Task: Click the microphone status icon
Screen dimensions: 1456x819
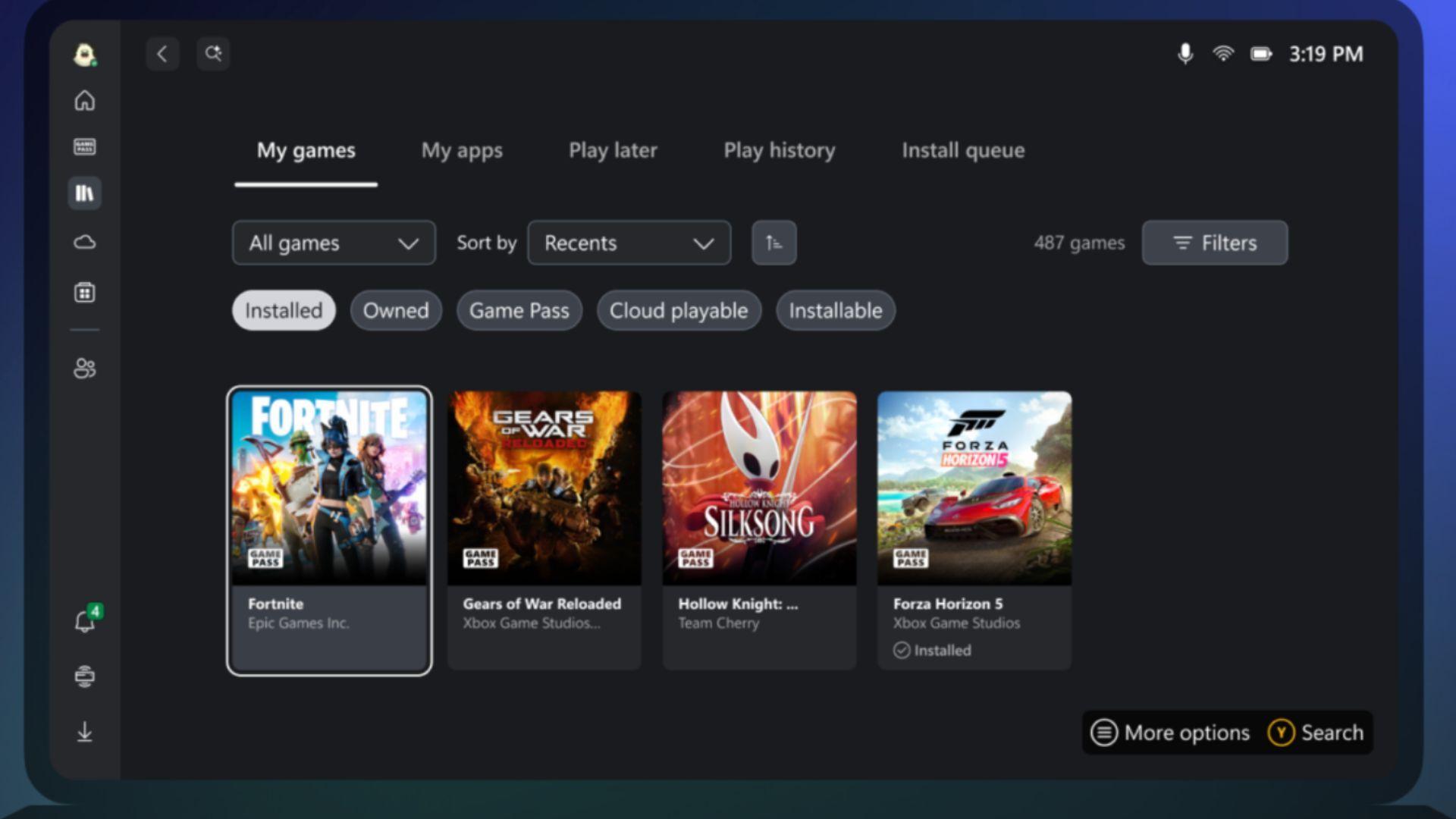Action: [x=1185, y=54]
